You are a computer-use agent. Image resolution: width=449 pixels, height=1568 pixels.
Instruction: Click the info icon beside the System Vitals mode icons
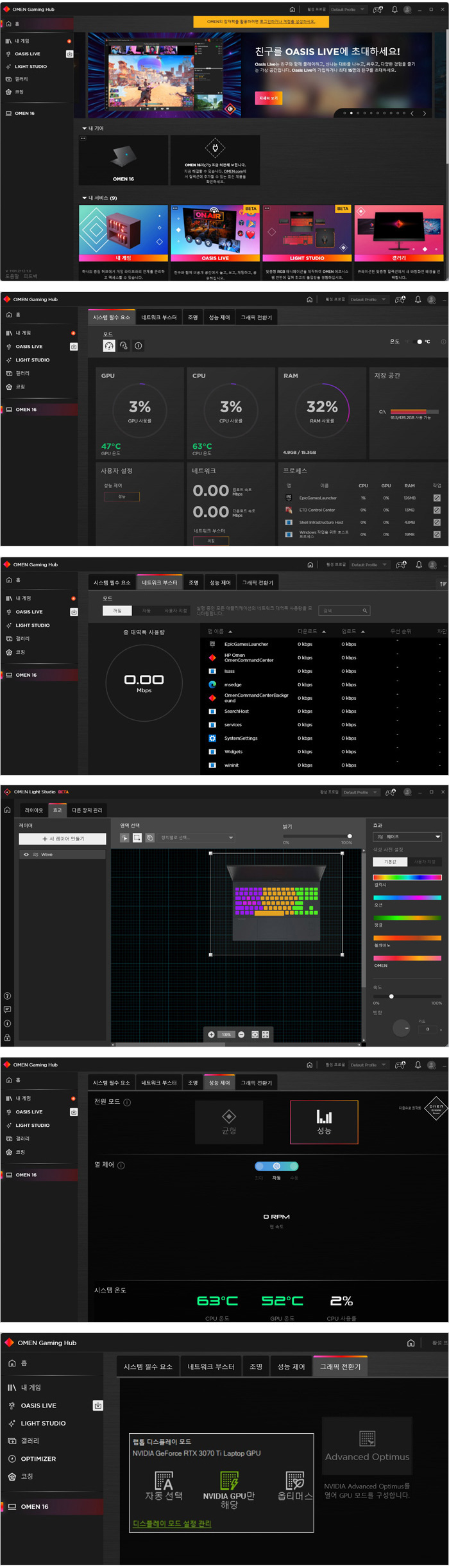pos(138,345)
